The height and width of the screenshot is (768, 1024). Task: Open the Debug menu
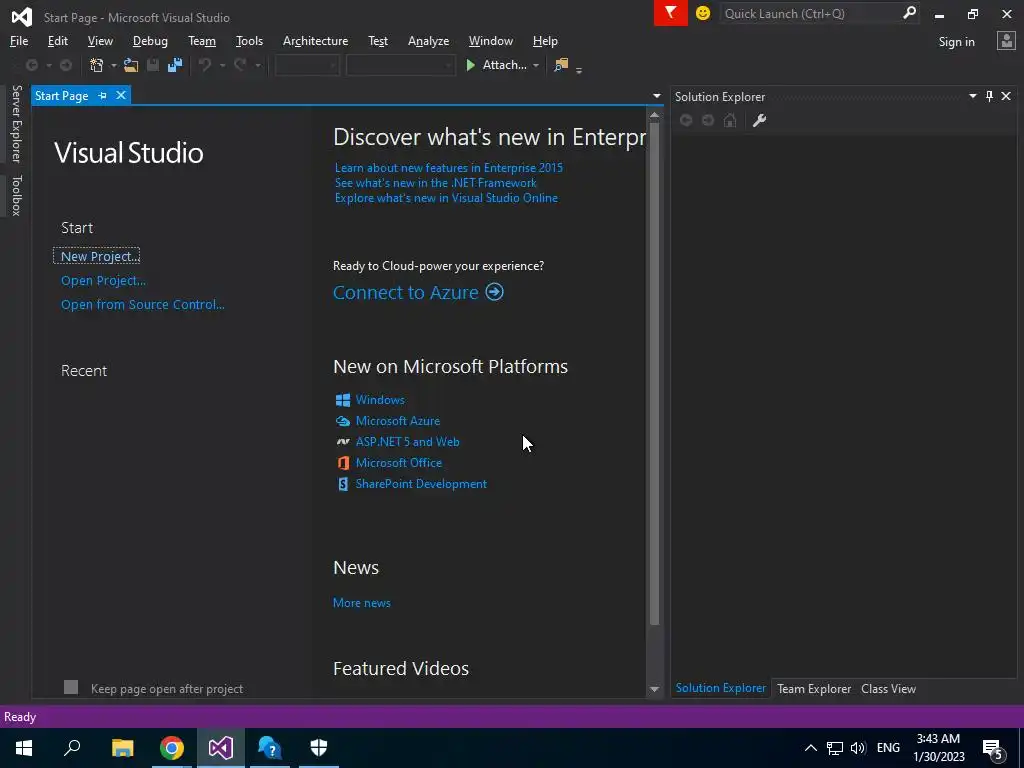(150, 40)
